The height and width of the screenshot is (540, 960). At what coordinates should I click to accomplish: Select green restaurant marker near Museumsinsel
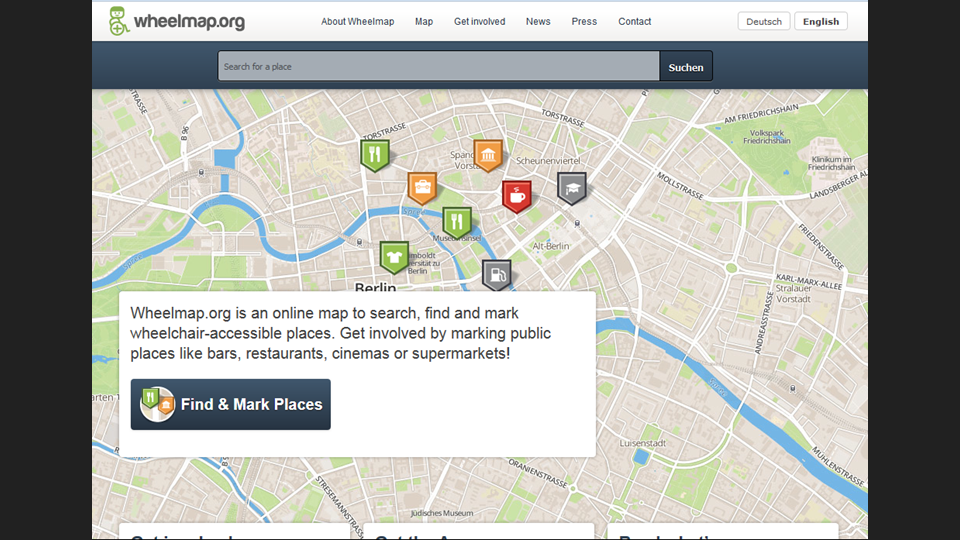point(457,222)
